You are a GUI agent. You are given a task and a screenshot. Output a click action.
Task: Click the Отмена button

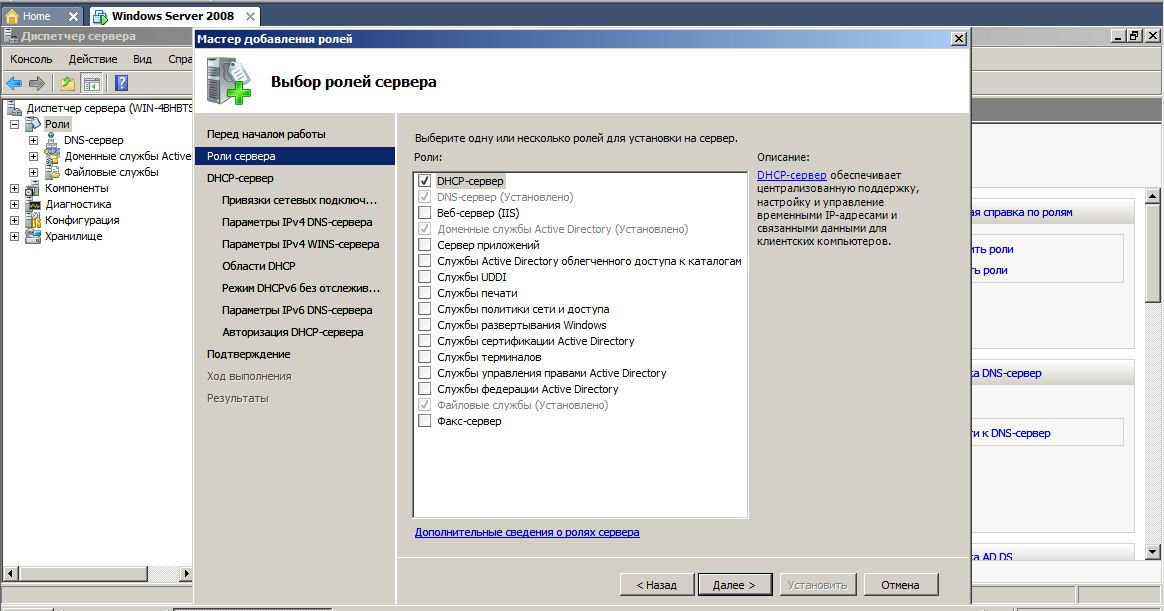(900, 584)
